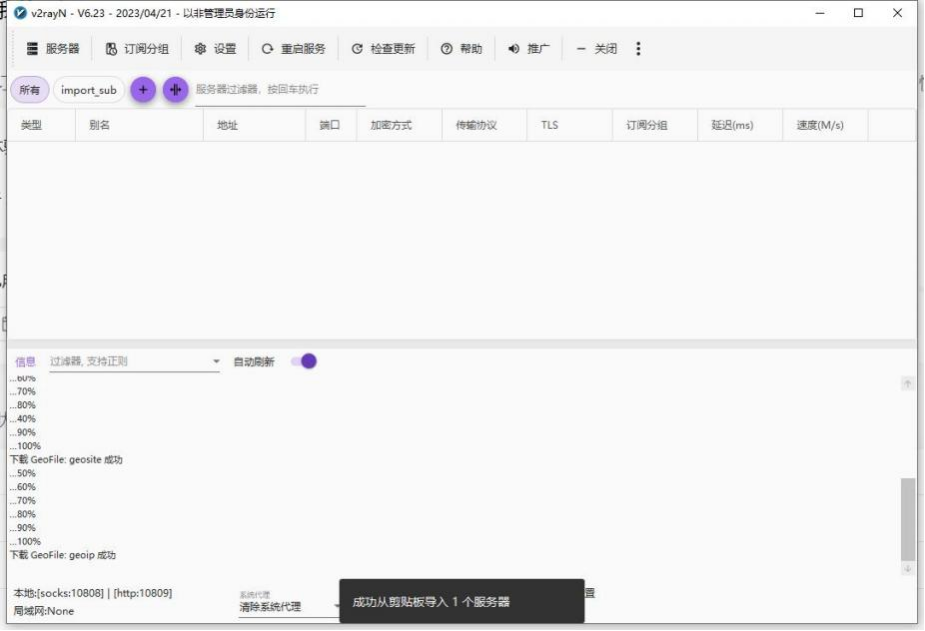
Task: Switch to the import_sub group tab
Action: (88, 90)
